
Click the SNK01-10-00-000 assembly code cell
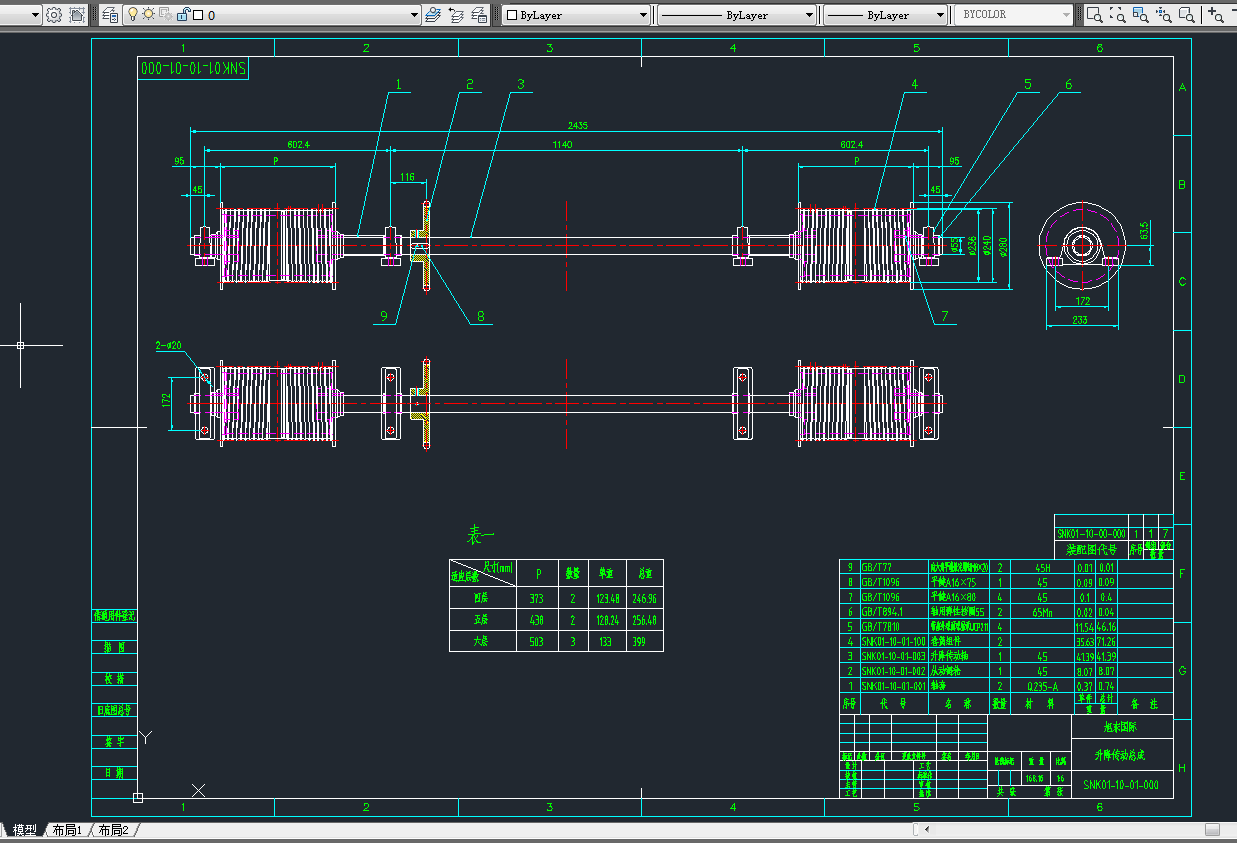[1091, 534]
